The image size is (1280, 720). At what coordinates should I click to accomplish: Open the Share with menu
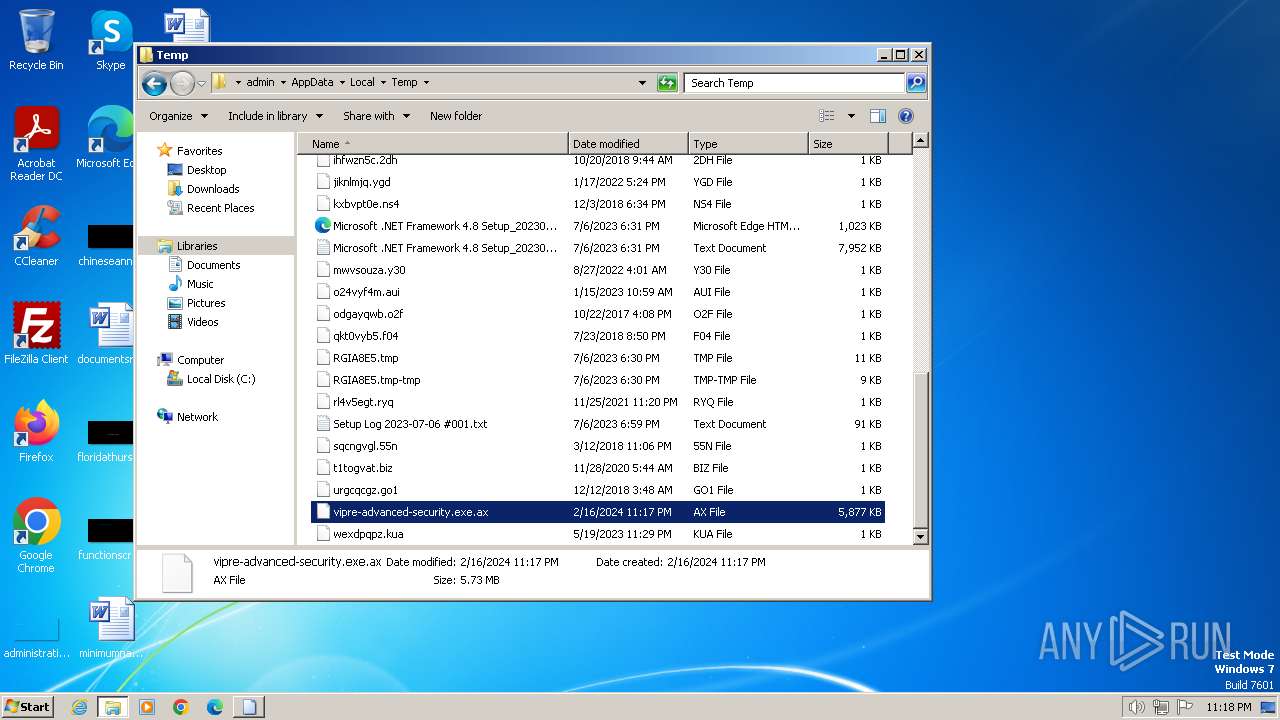point(376,116)
